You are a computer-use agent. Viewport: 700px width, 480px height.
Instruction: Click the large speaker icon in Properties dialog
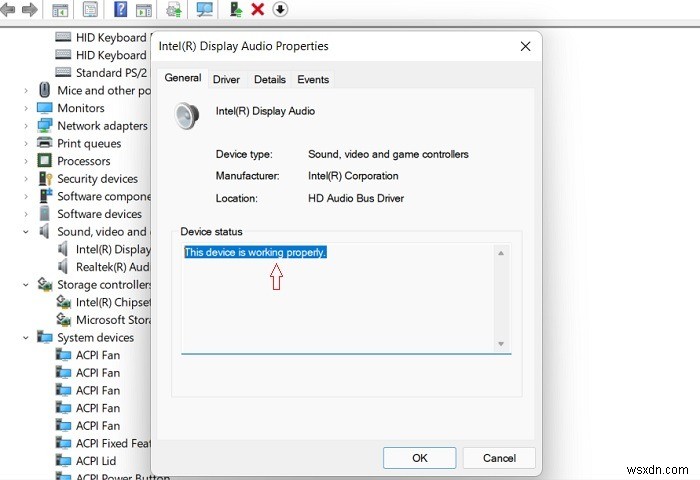point(187,115)
